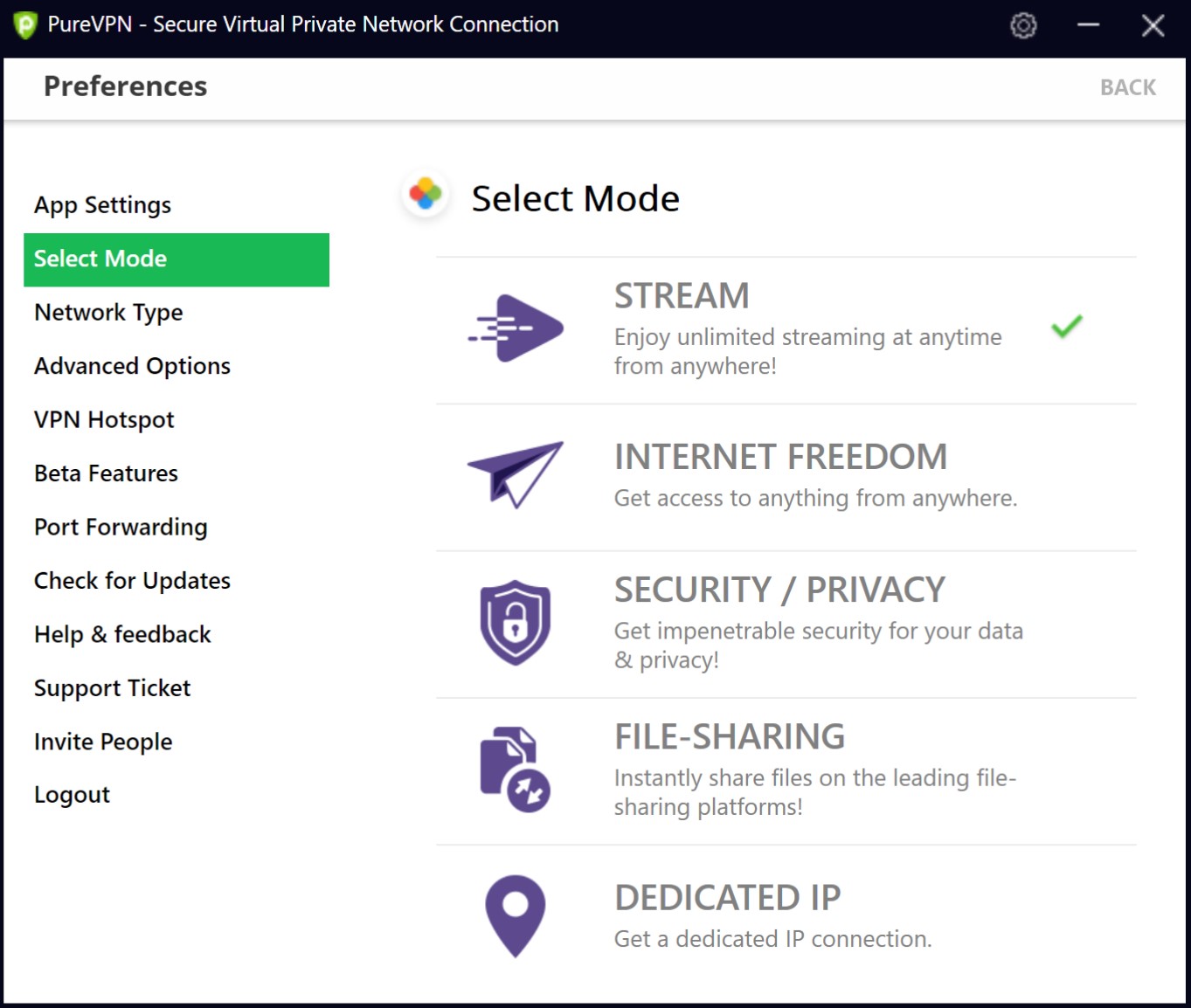The height and width of the screenshot is (1008, 1191).
Task: Click the Internet Freedom paper plane icon
Action: click(x=516, y=474)
